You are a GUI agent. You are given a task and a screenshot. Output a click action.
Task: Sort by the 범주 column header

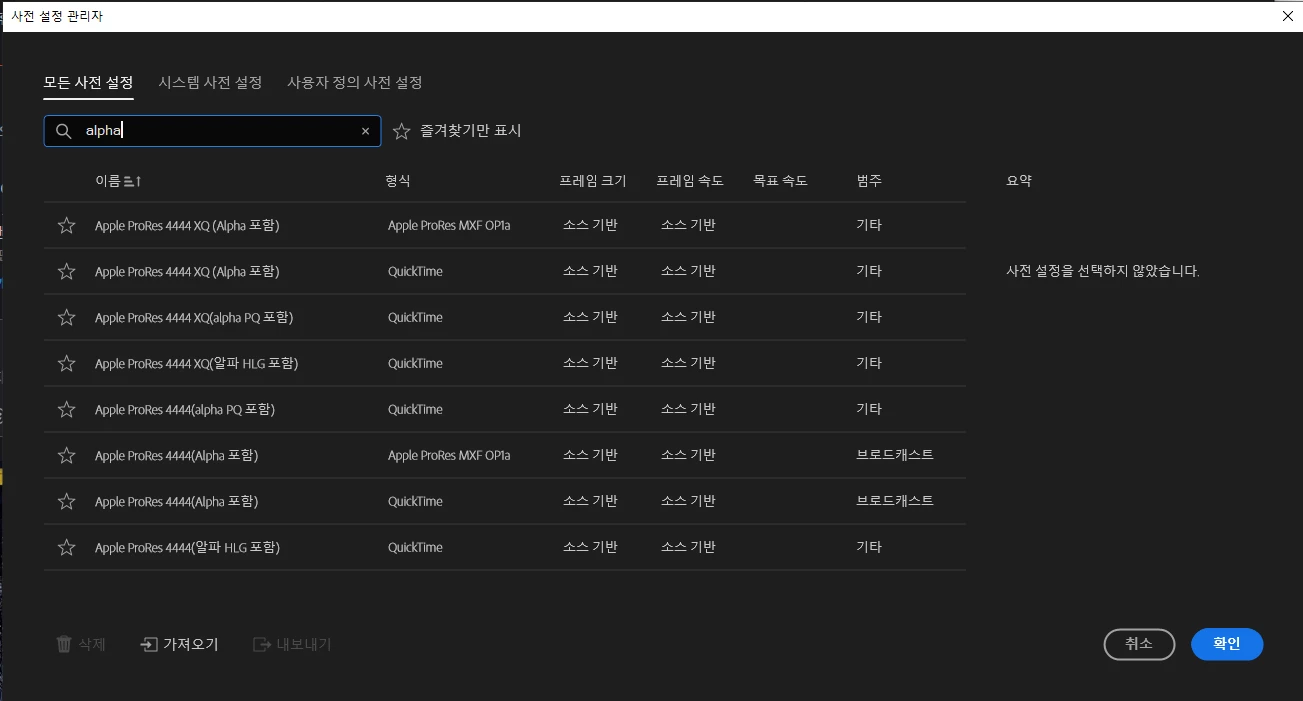(x=869, y=181)
